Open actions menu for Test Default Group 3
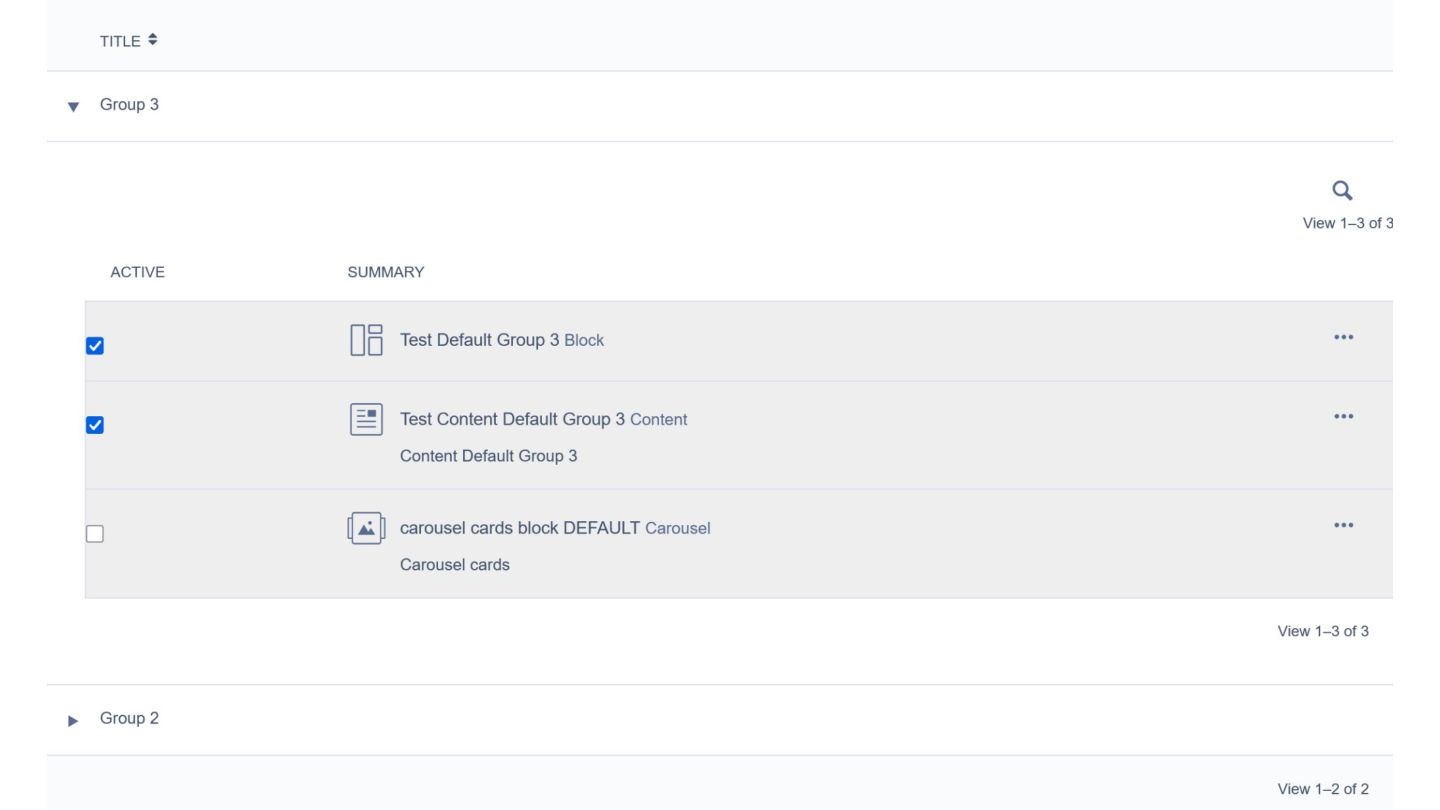The image size is (1440, 810). tap(1343, 338)
